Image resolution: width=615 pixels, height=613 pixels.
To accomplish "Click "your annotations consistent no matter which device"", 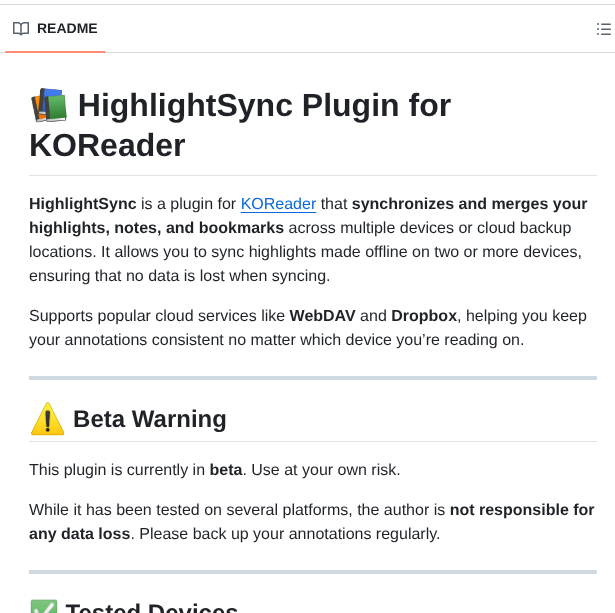I will tap(210, 340).
